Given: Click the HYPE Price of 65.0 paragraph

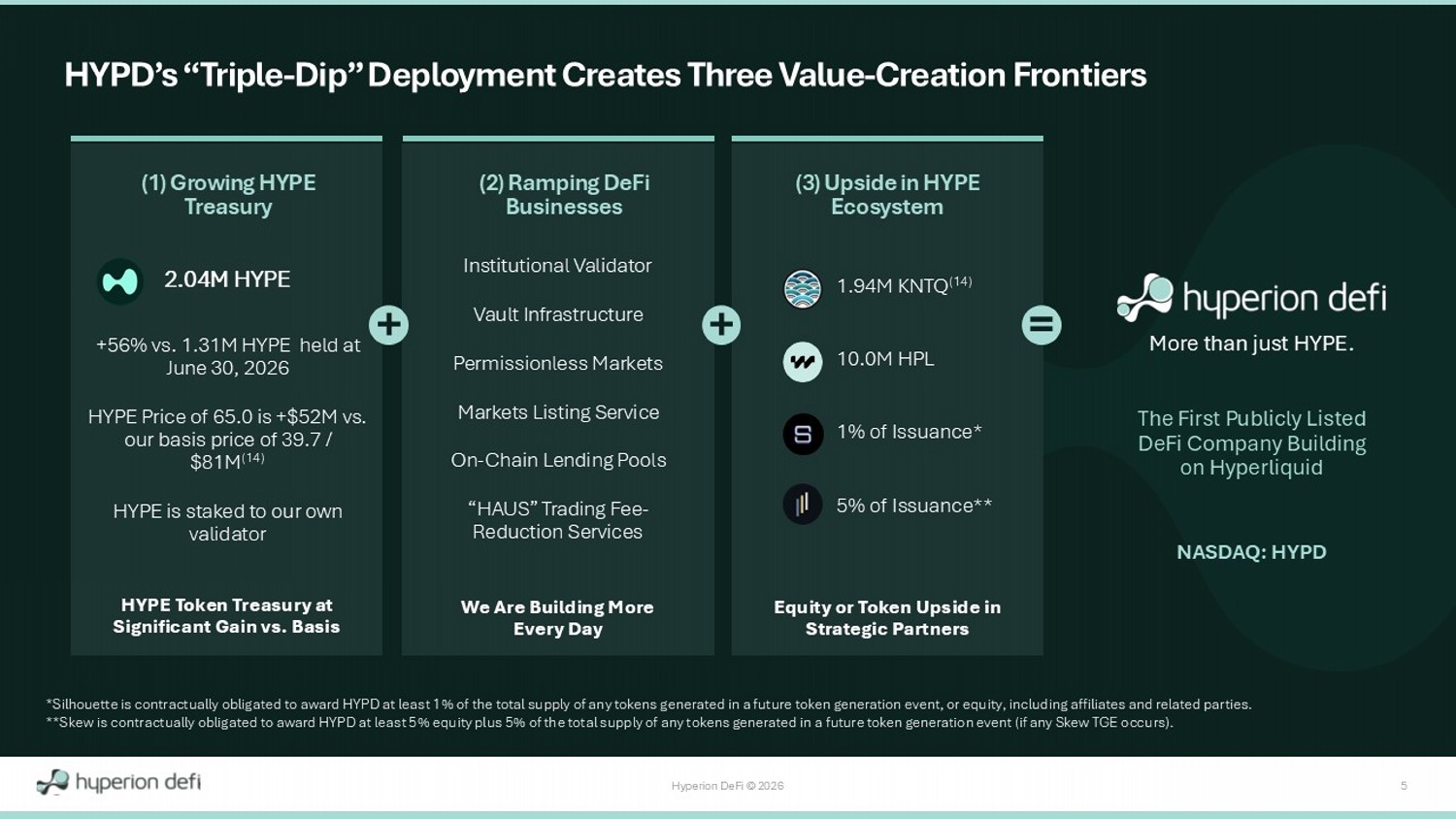Looking at the screenshot, I should [x=227, y=440].
